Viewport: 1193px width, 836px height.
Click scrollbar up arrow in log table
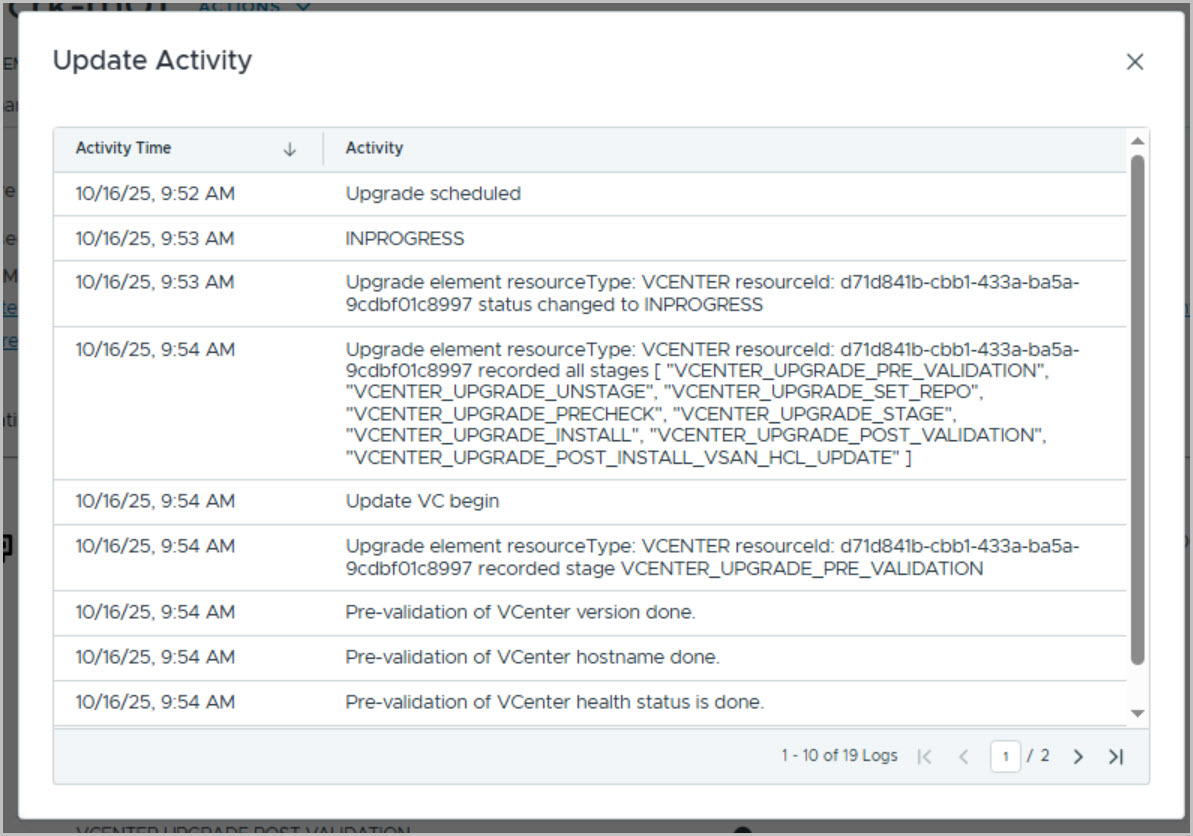(x=1137, y=142)
